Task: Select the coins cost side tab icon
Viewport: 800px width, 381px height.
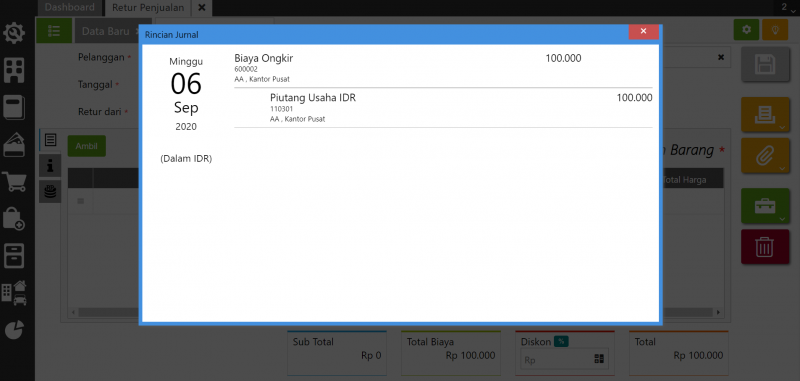Action: click(x=50, y=191)
